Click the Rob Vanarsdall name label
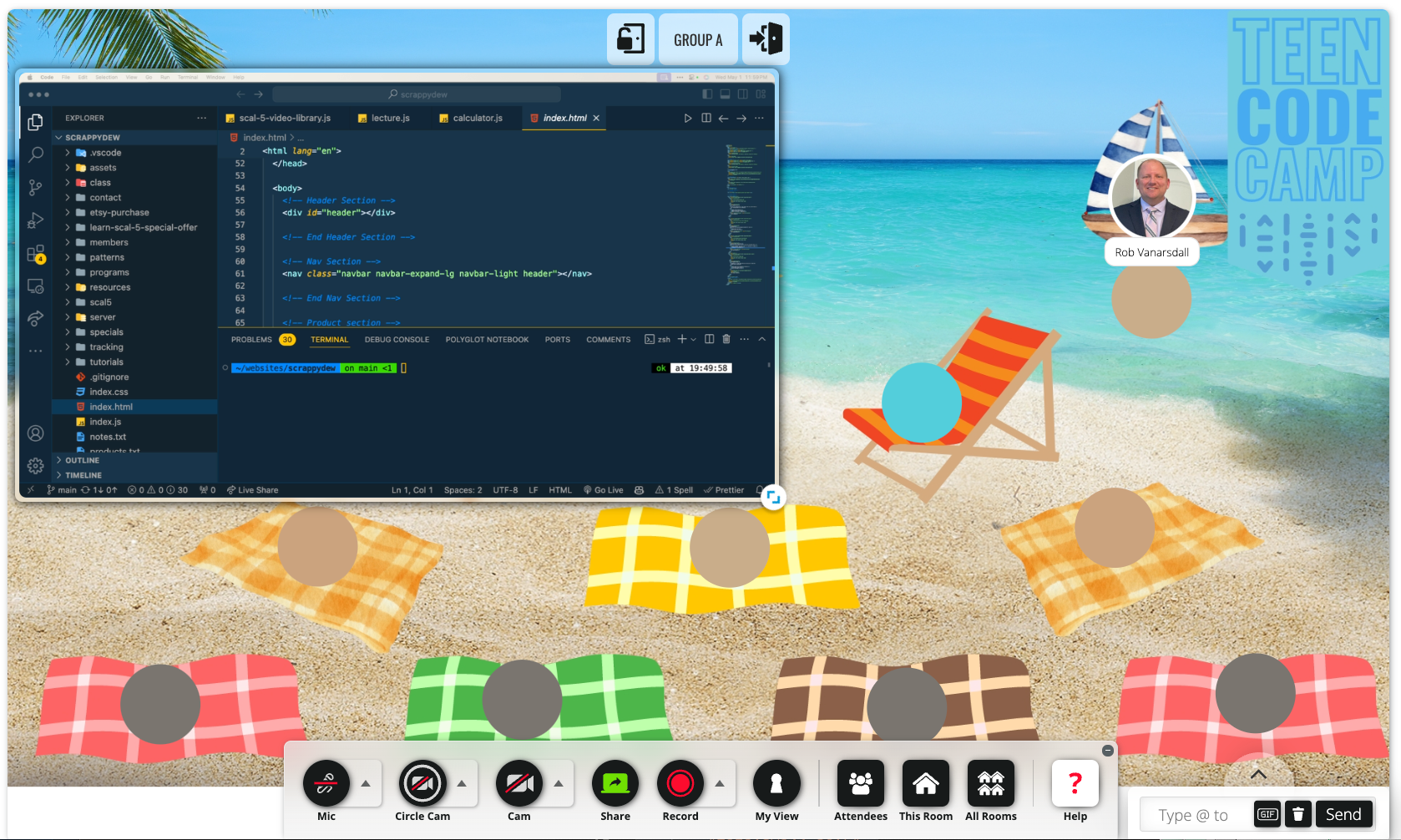 point(1152,252)
